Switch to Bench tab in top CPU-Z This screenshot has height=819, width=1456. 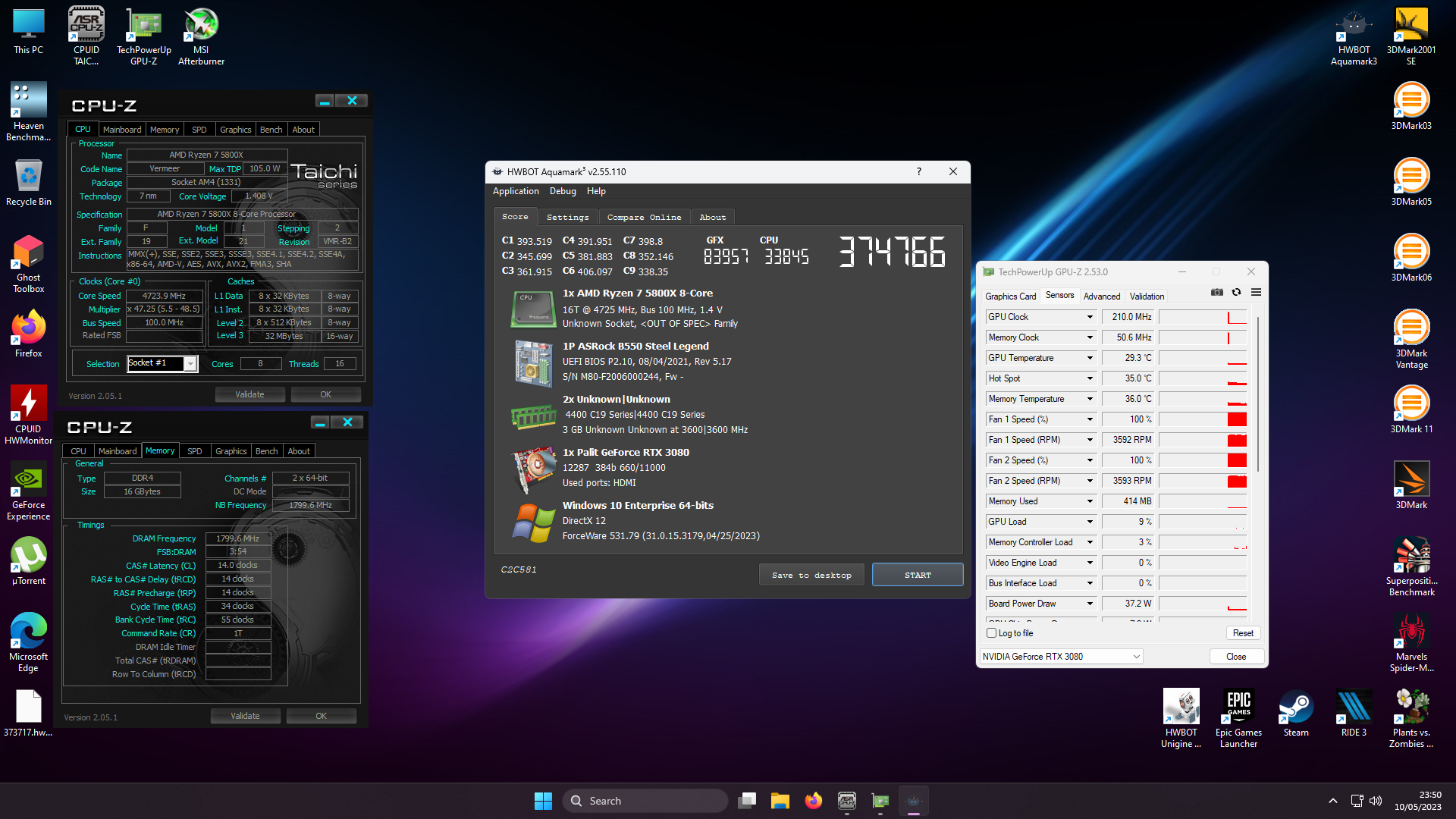point(271,130)
